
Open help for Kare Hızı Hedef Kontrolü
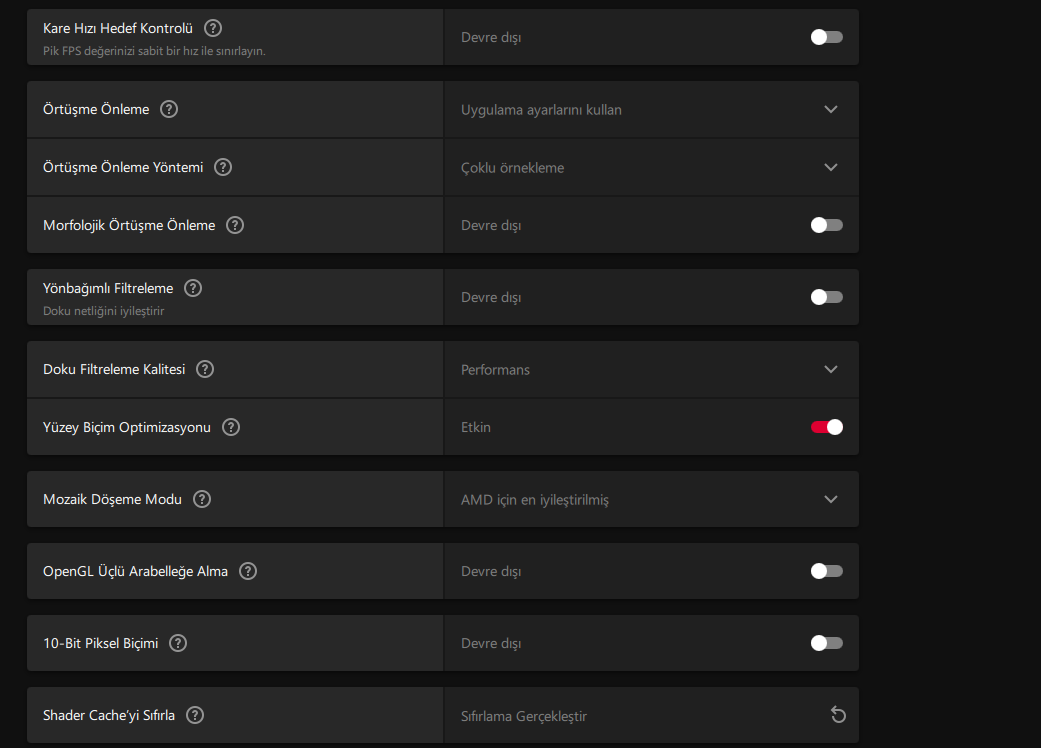click(213, 29)
